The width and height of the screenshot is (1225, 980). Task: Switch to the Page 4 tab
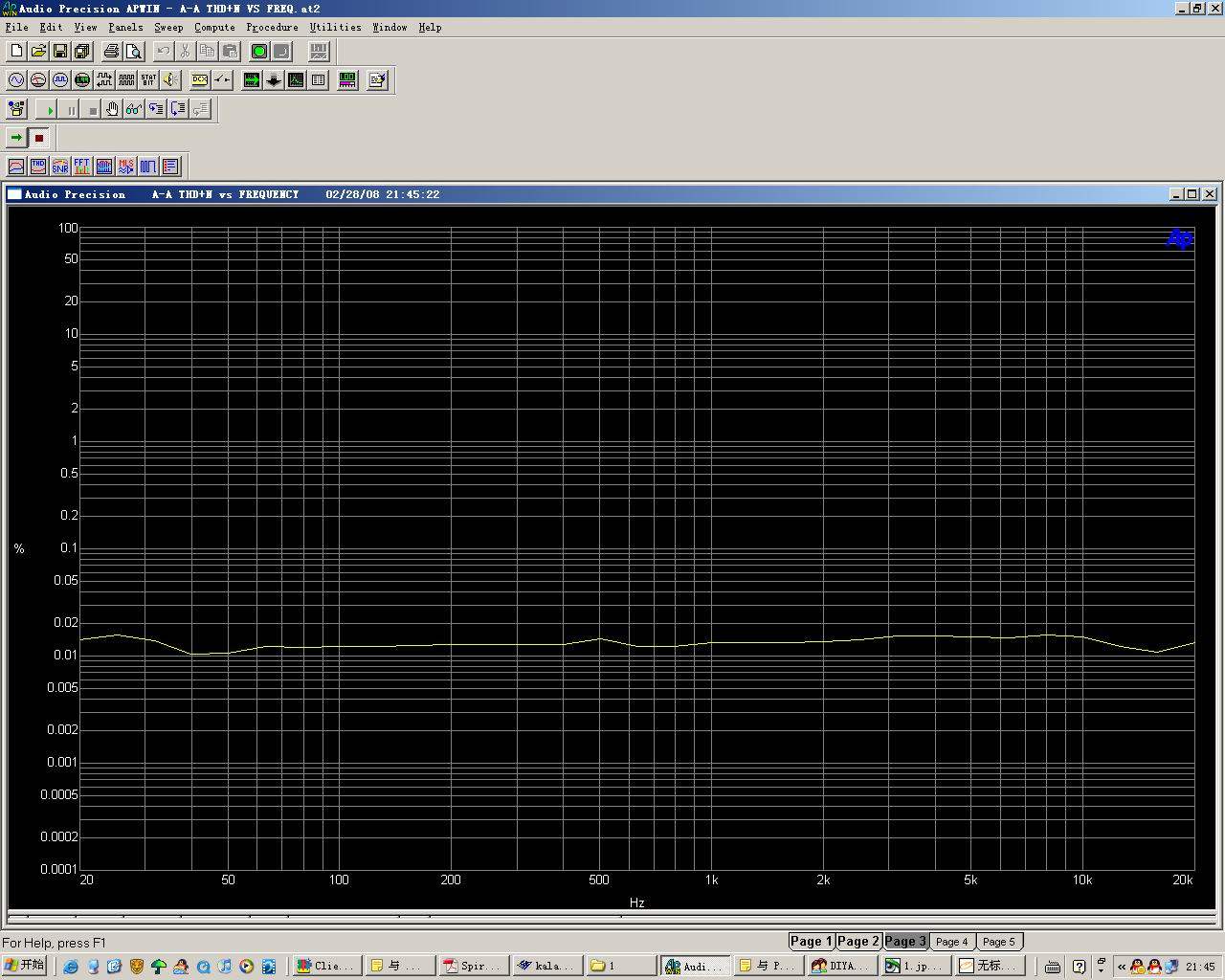[951, 942]
